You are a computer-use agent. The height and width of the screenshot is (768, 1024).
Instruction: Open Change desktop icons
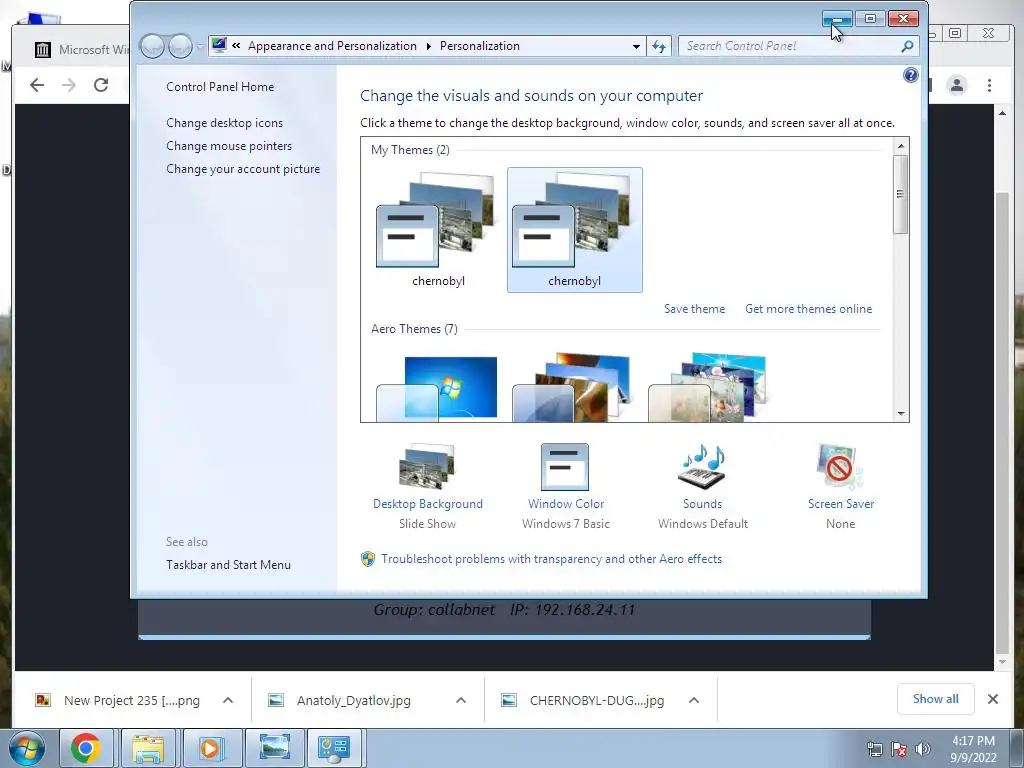coord(224,123)
